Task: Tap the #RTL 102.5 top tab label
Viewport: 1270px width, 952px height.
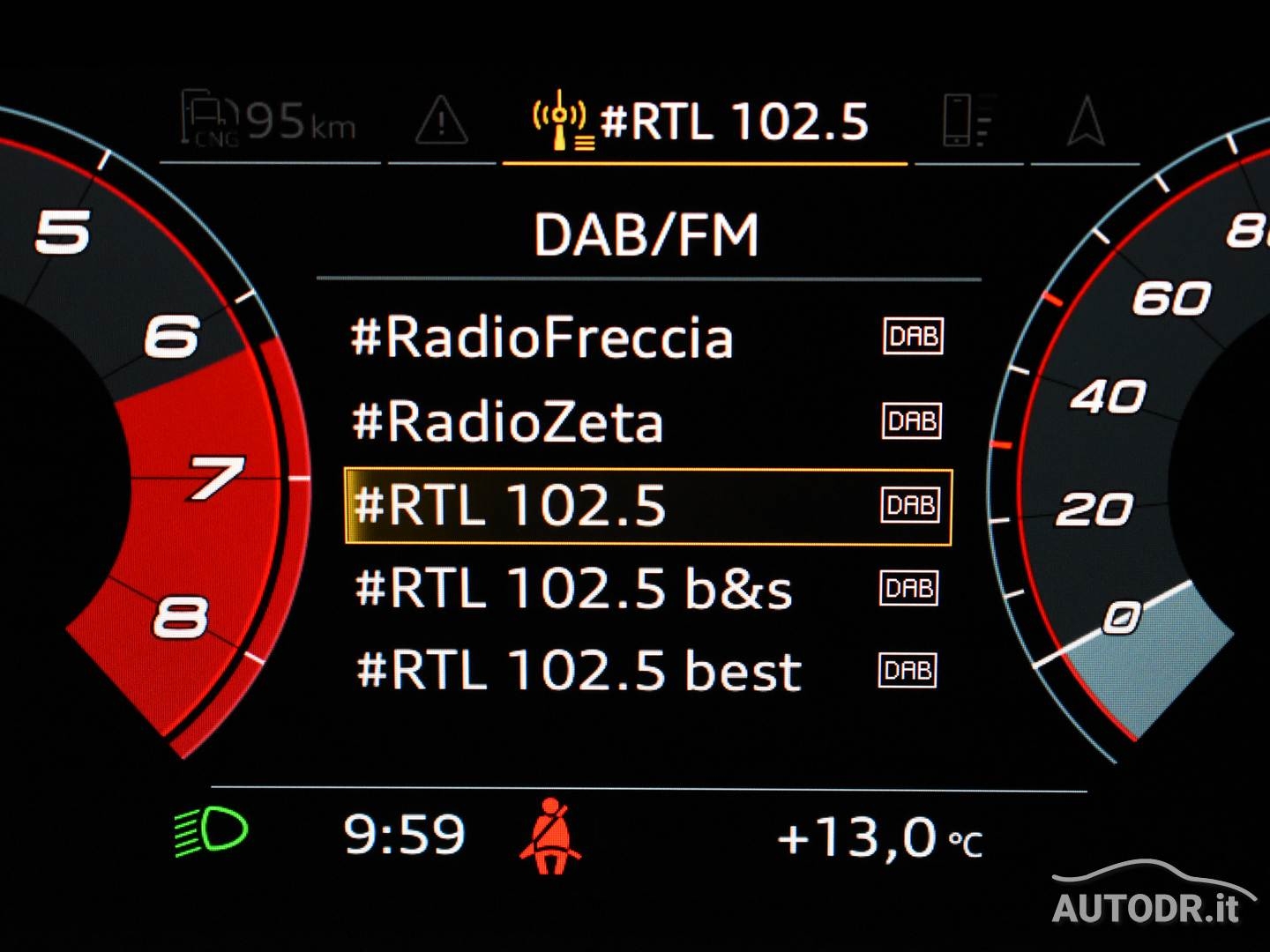Action: coord(734,121)
